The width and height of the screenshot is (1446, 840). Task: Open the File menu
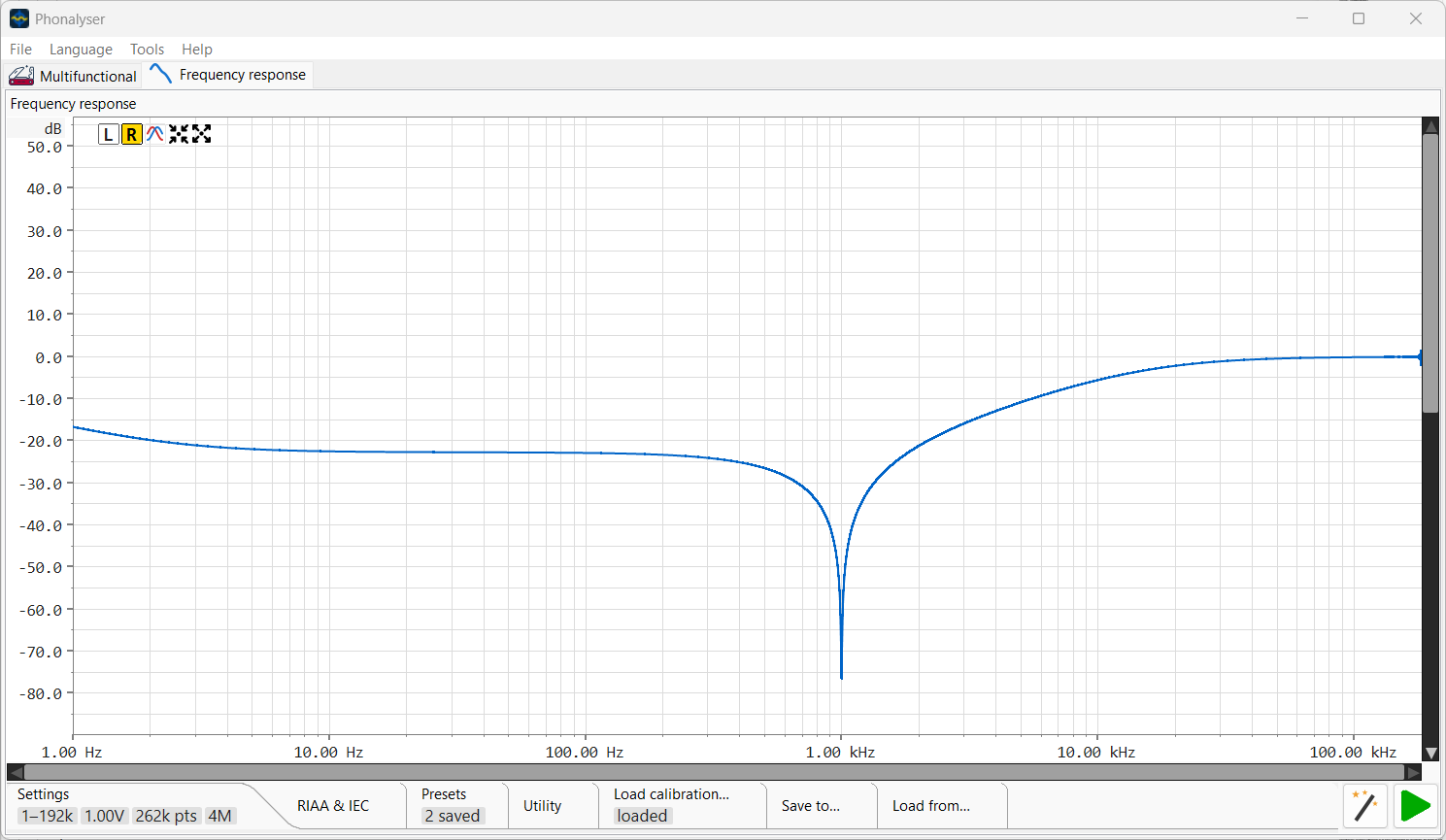(x=20, y=49)
